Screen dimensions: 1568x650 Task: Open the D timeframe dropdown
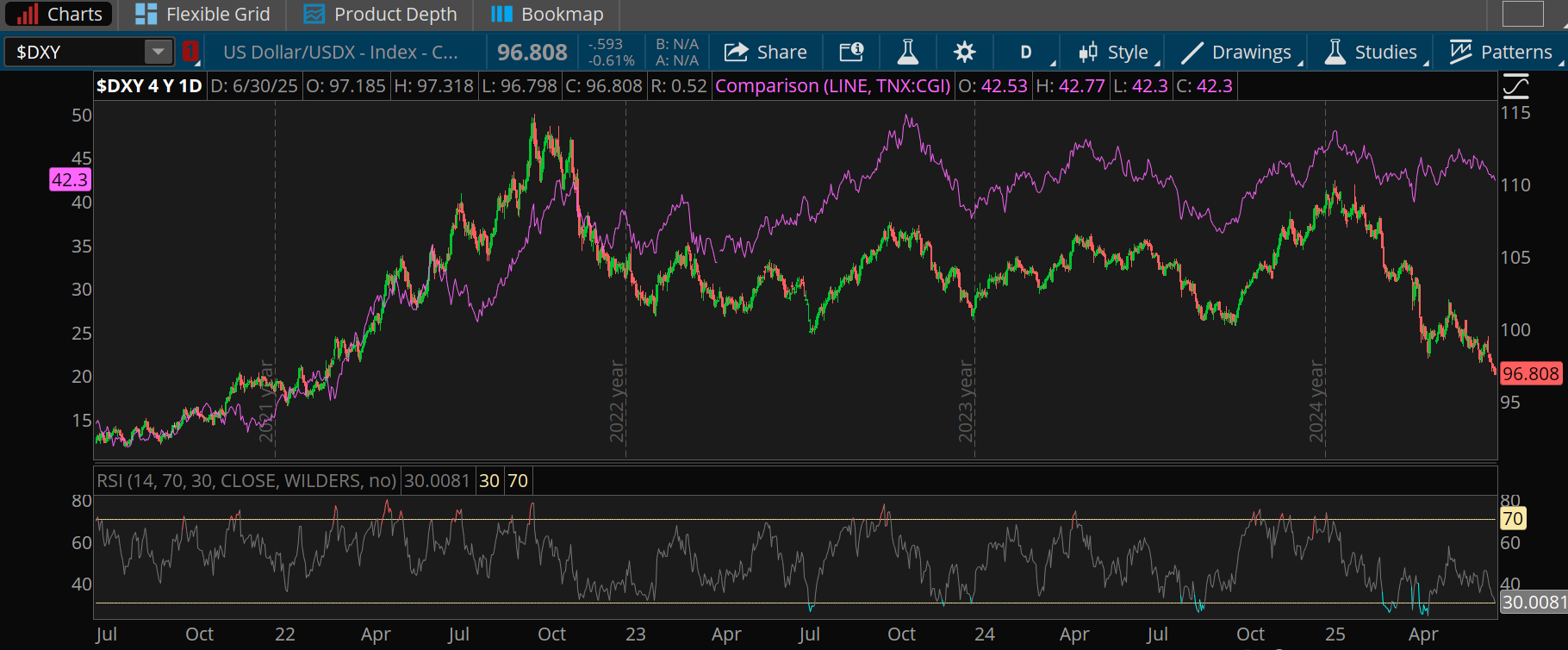pos(1026,52)
